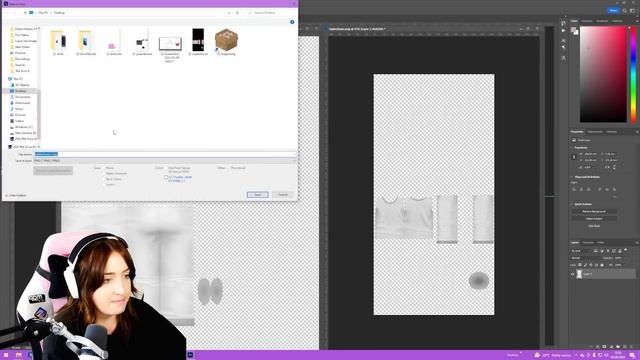Toggle the Spot Colors checkbox
This screenshot has width=640, height=360.
[103, 179]
